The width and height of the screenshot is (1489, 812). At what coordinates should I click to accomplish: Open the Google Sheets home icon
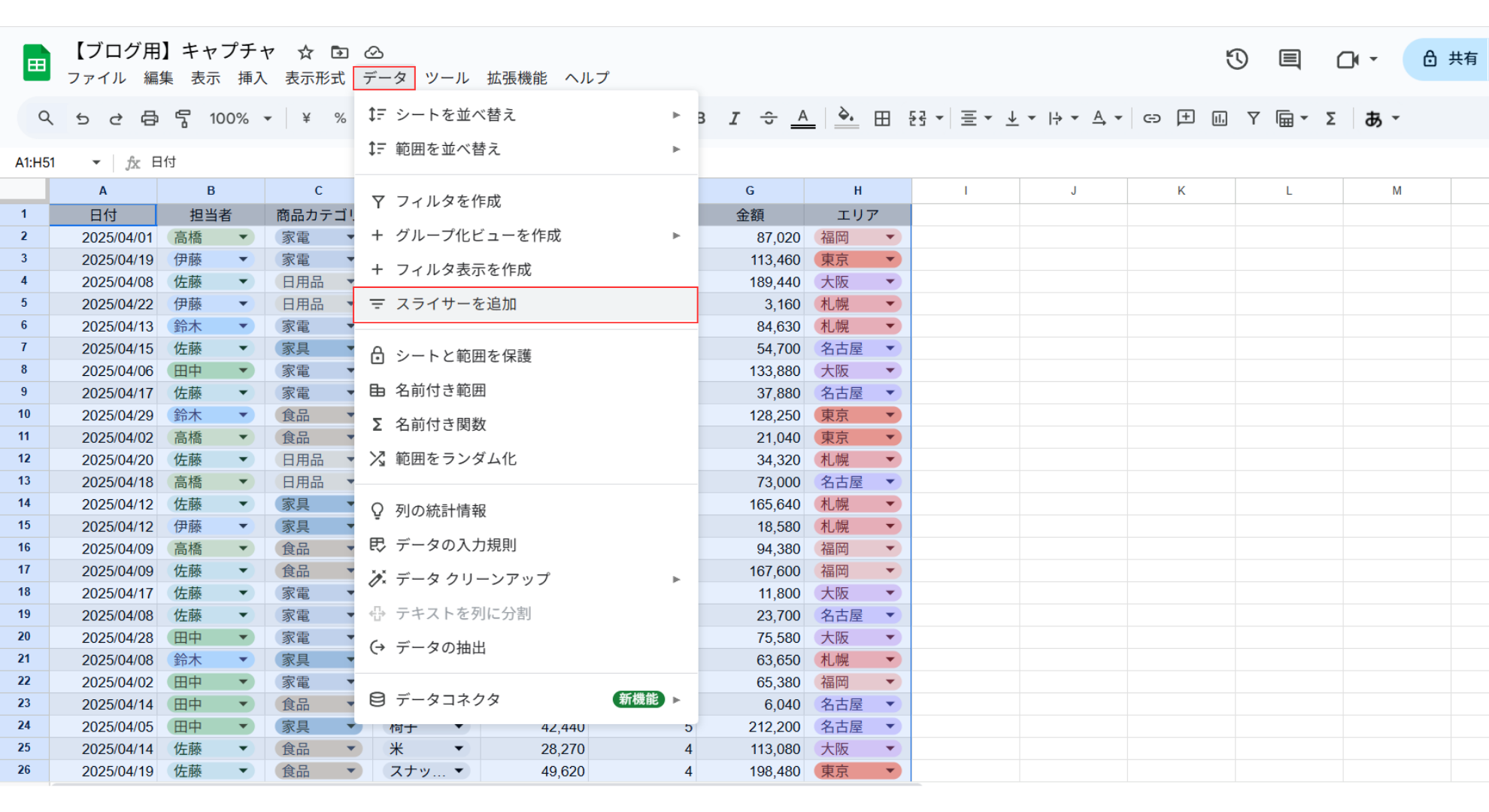36,63
